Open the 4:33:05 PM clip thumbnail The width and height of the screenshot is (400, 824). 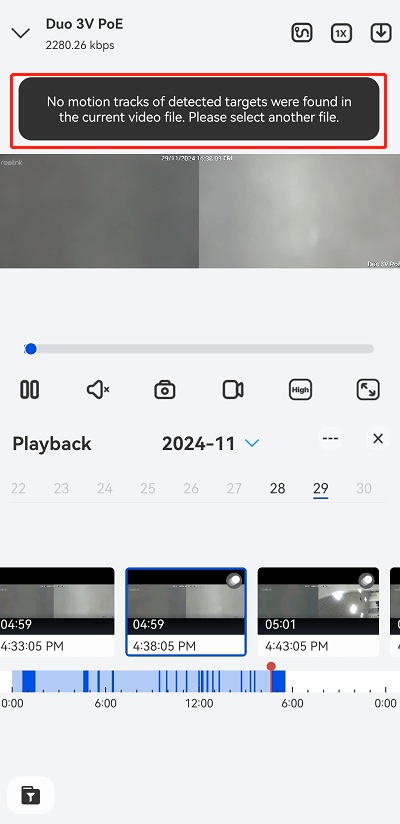point(57,612)
